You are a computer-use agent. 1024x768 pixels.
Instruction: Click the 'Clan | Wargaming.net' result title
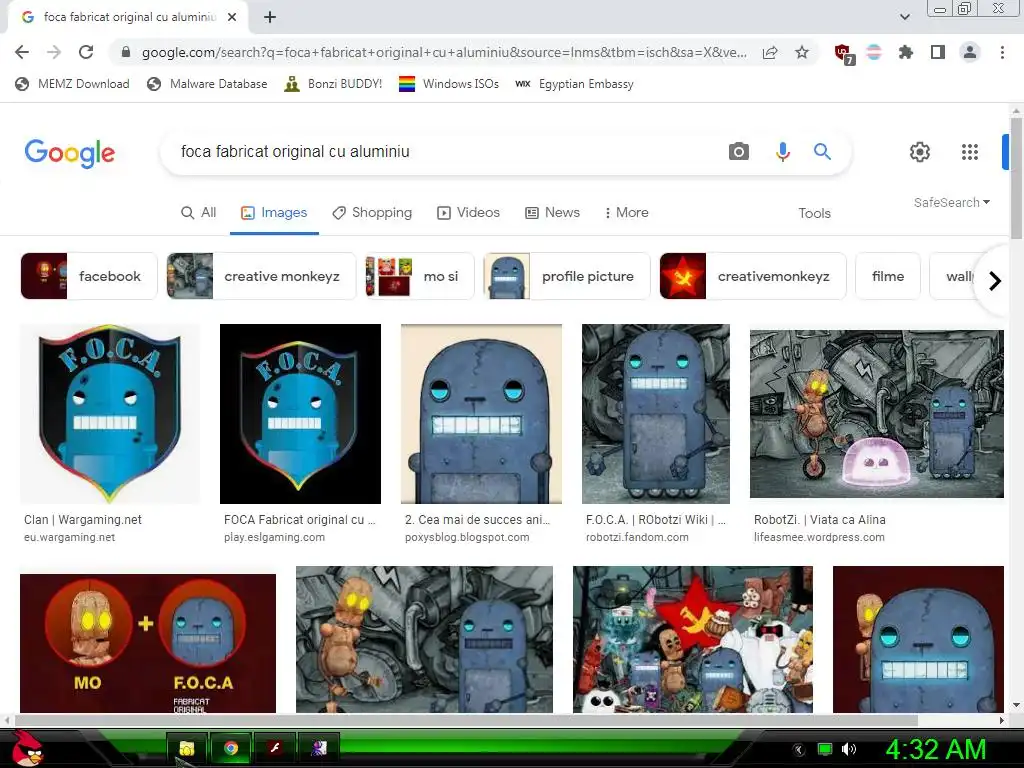[x=83, y=520]
